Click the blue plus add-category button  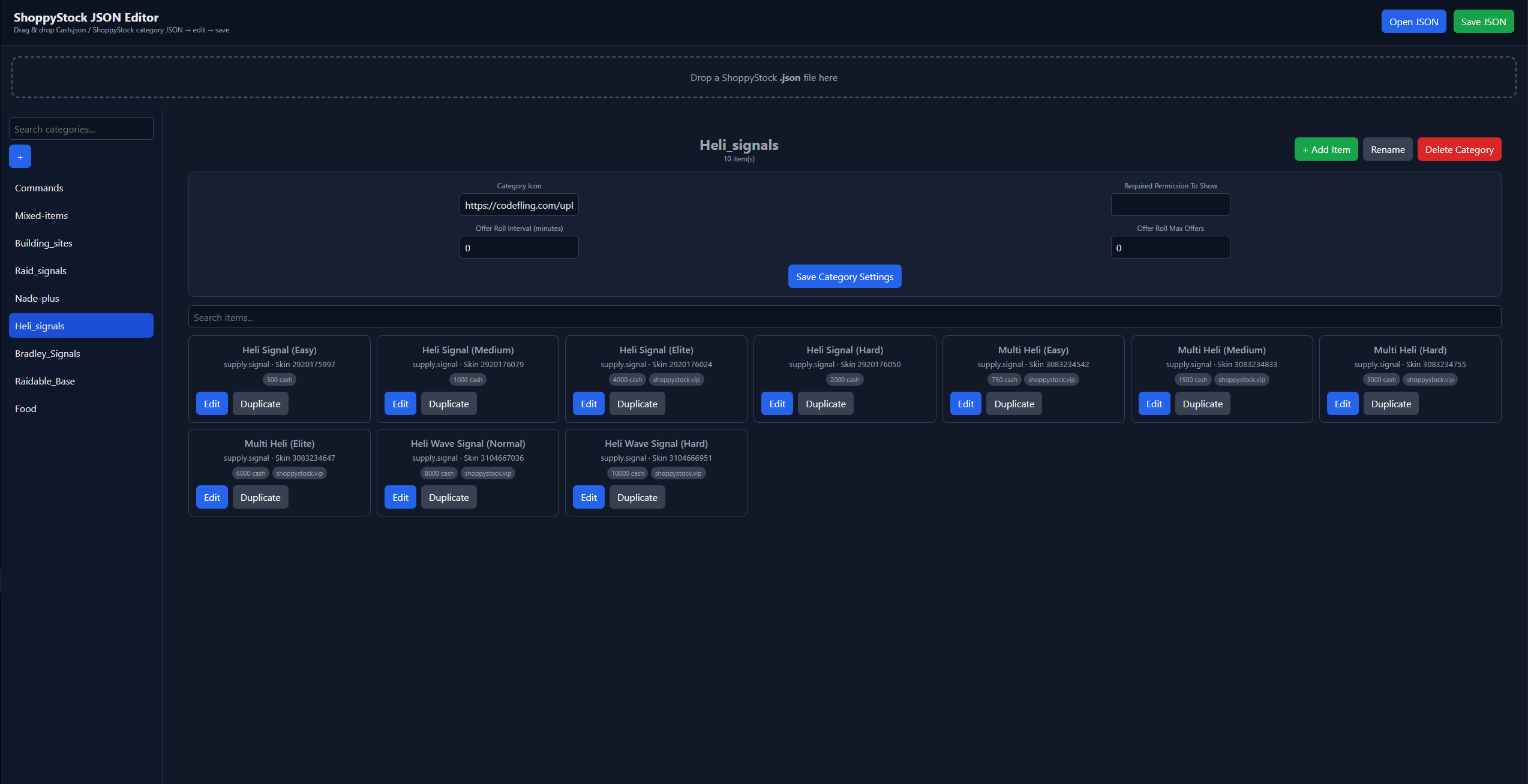coord(20,157)
